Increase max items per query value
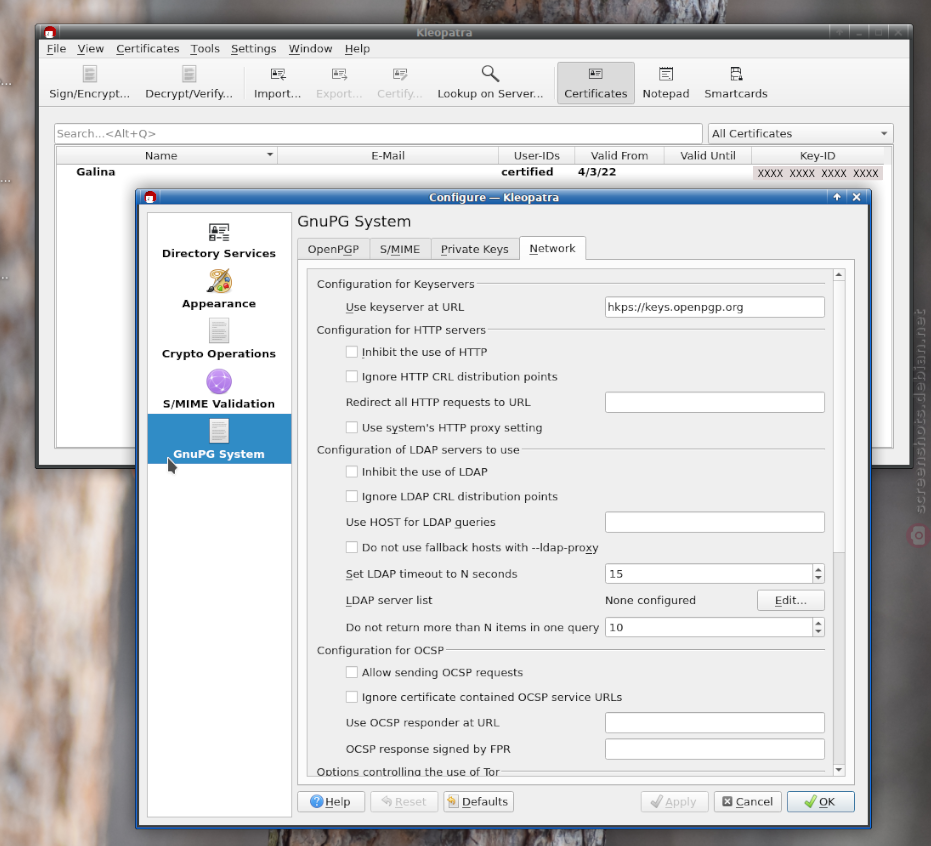Viewport: 931px width, 846px height. (x=818, y=623)
